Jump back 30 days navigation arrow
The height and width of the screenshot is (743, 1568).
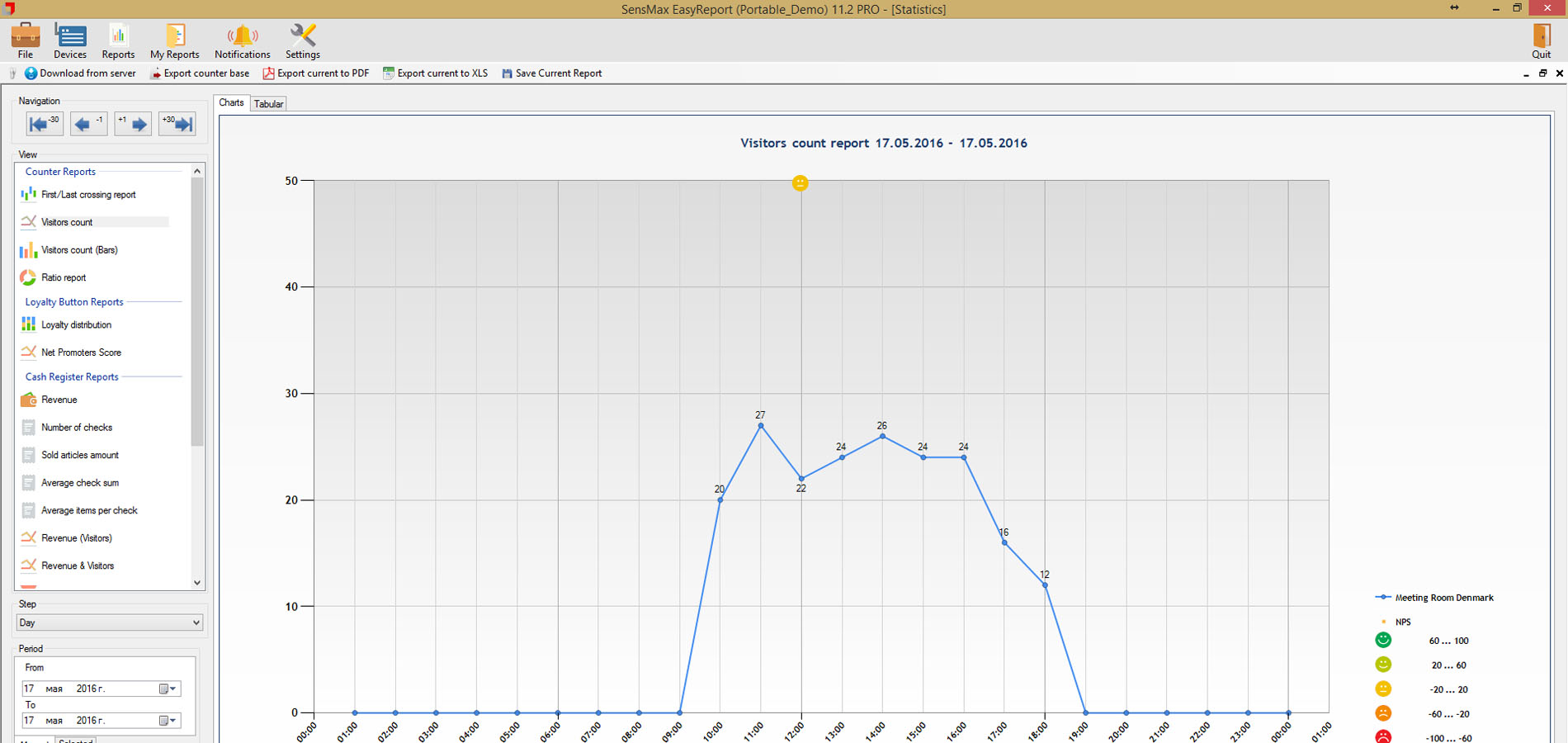44,124
